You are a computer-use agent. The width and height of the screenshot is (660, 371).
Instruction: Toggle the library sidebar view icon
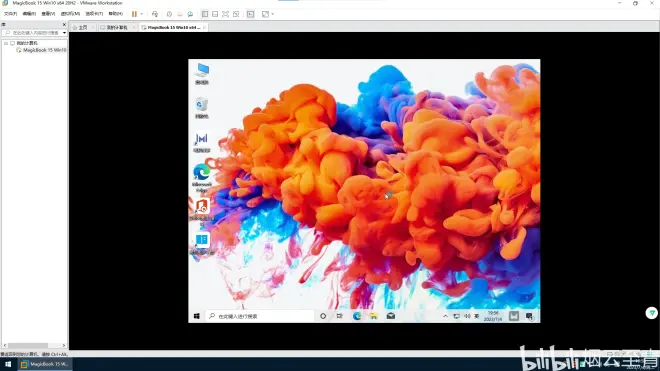tap(205, 14)
